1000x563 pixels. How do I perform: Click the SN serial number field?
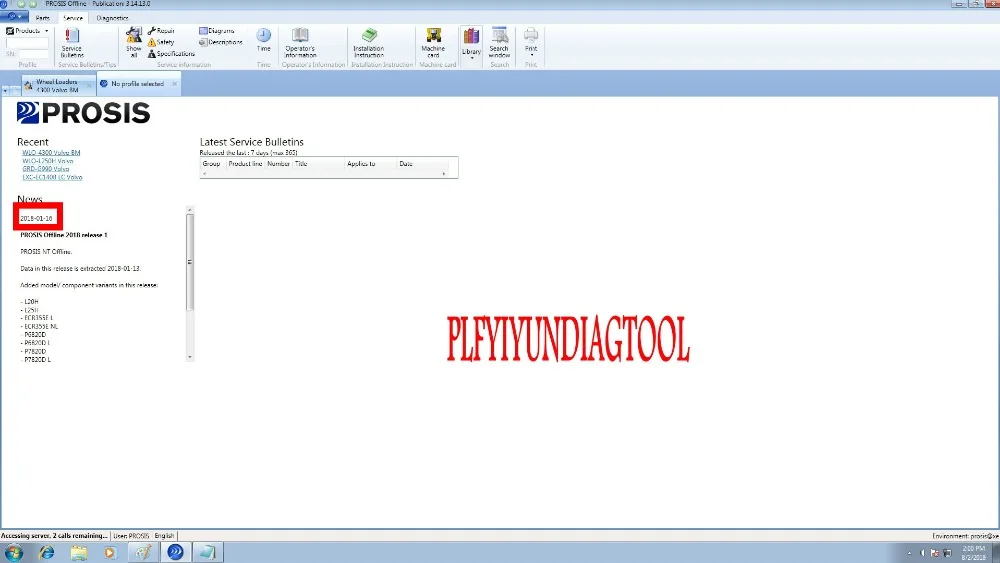point(33,54)
